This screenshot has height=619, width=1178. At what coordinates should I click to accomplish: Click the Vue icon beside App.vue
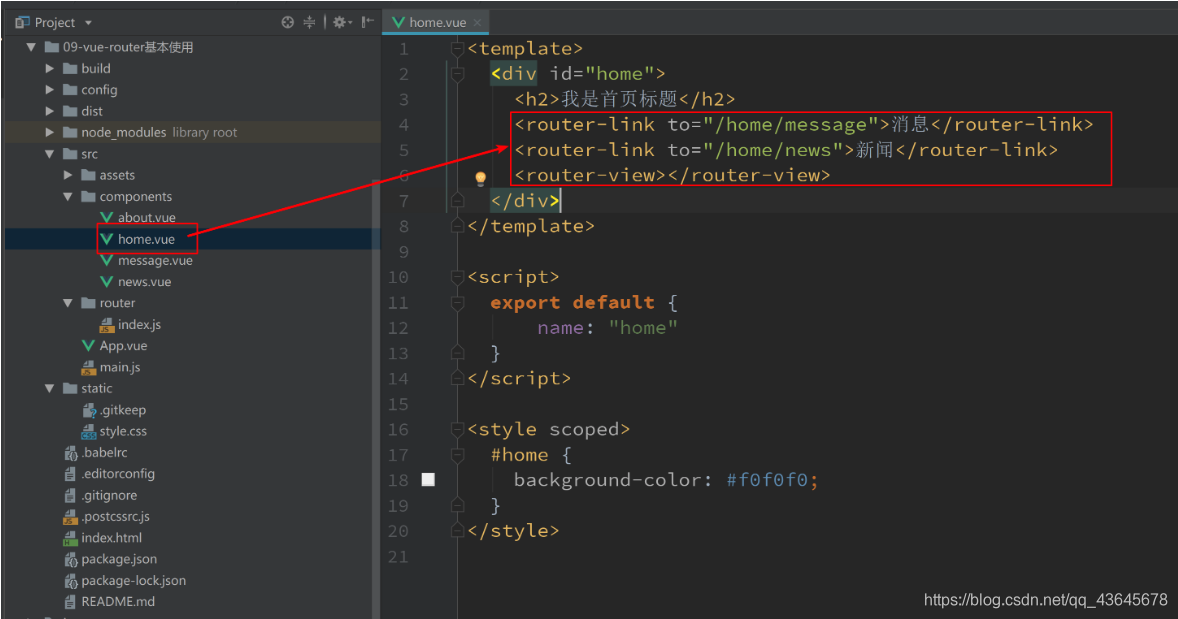pyautogui.click(x=89, y=346)
